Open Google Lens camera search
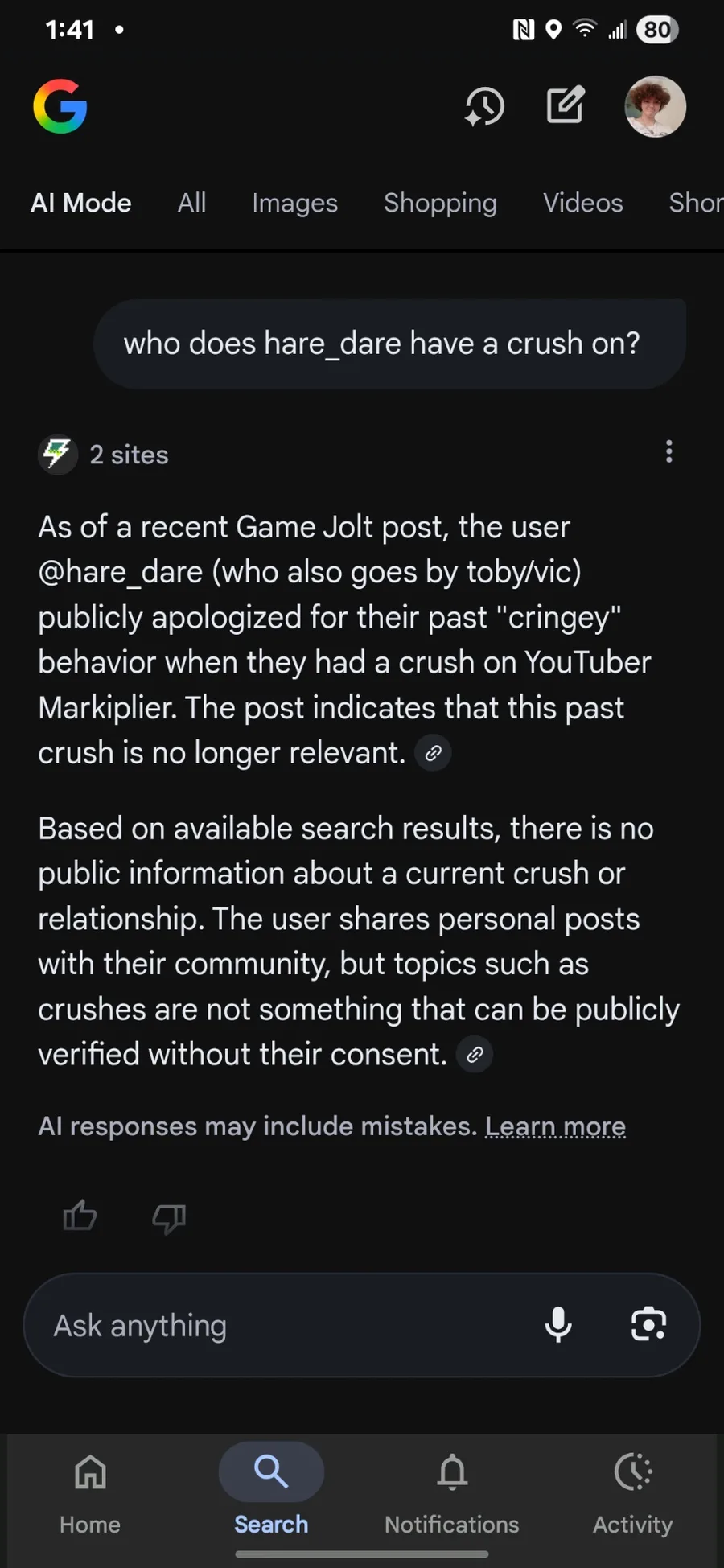 pyautogui.click(x=648, y=1324)
